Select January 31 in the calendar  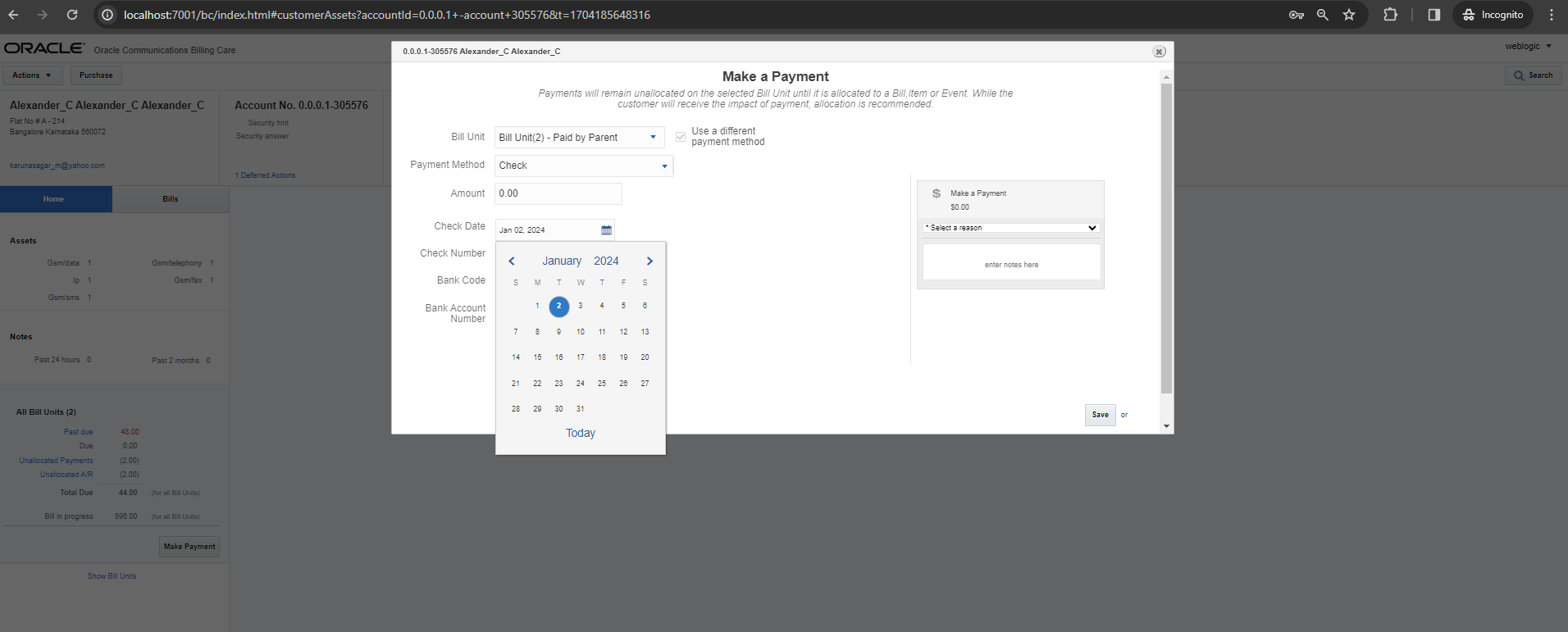[581, 409]
